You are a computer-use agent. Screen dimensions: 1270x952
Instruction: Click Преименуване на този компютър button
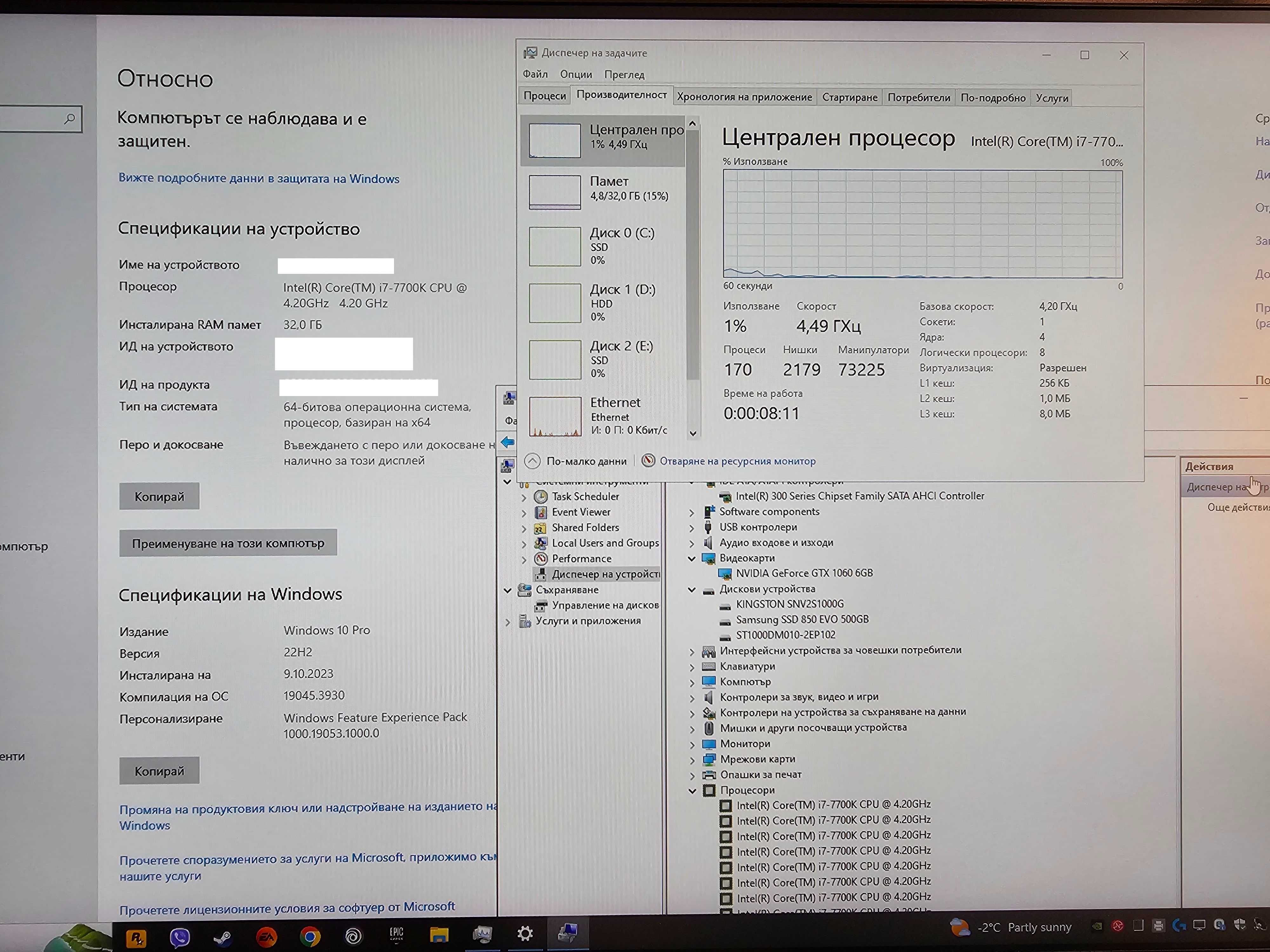228,543
